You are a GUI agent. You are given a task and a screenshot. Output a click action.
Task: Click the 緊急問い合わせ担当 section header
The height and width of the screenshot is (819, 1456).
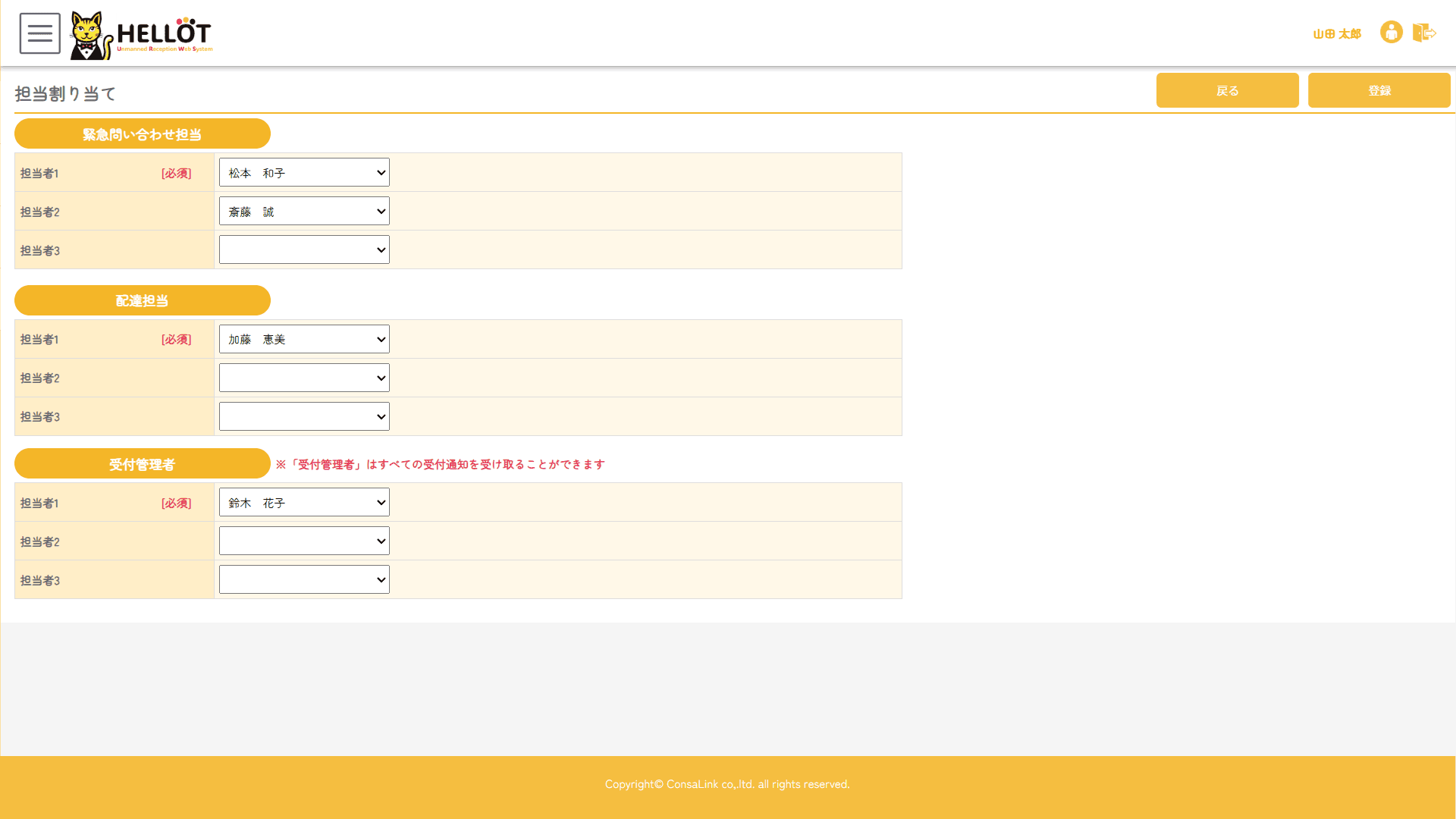(x=143, y=134)
